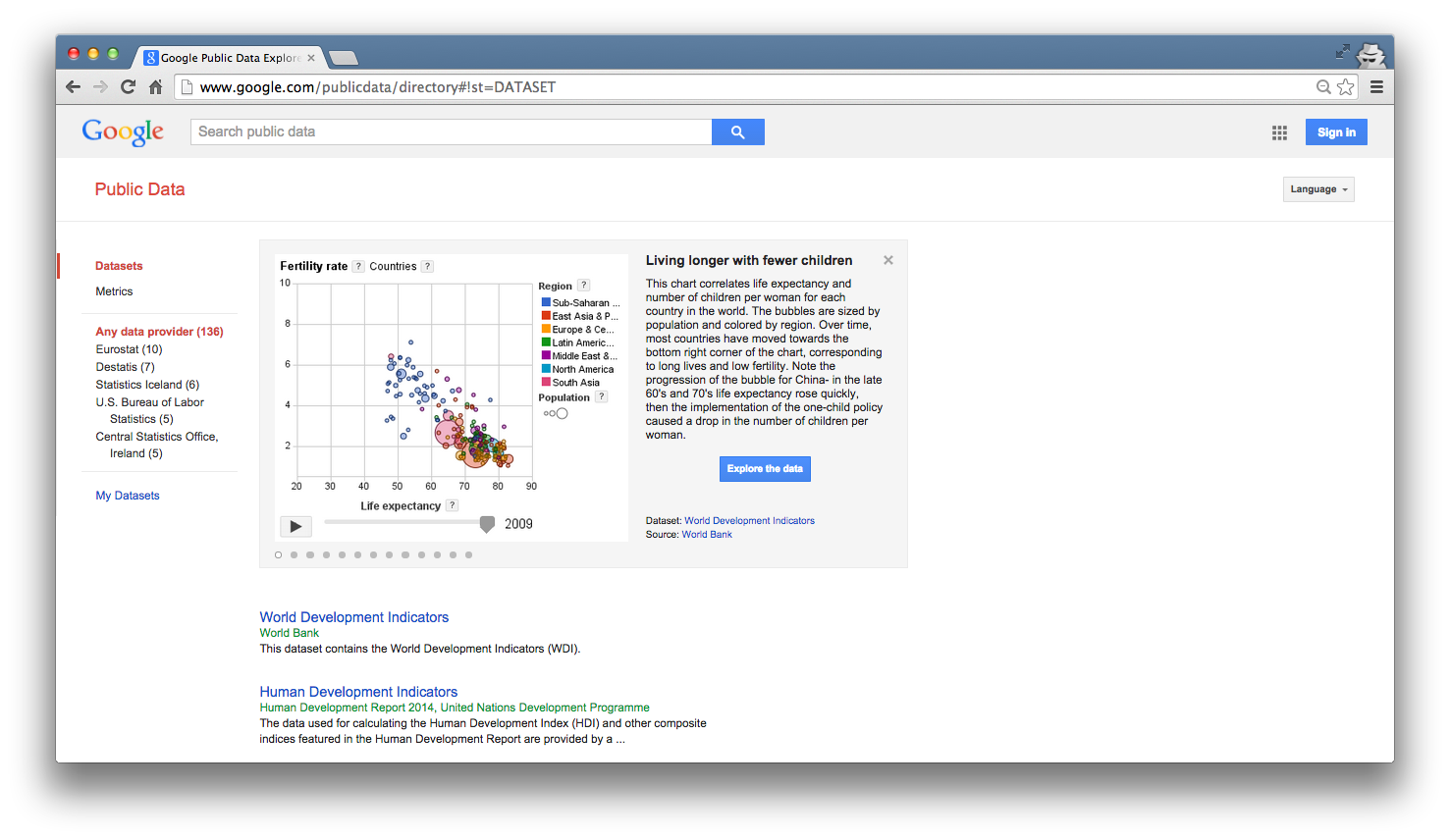Close the Living longer with fewer children panel
The image size is (1450, 840).
pos(888,260)
